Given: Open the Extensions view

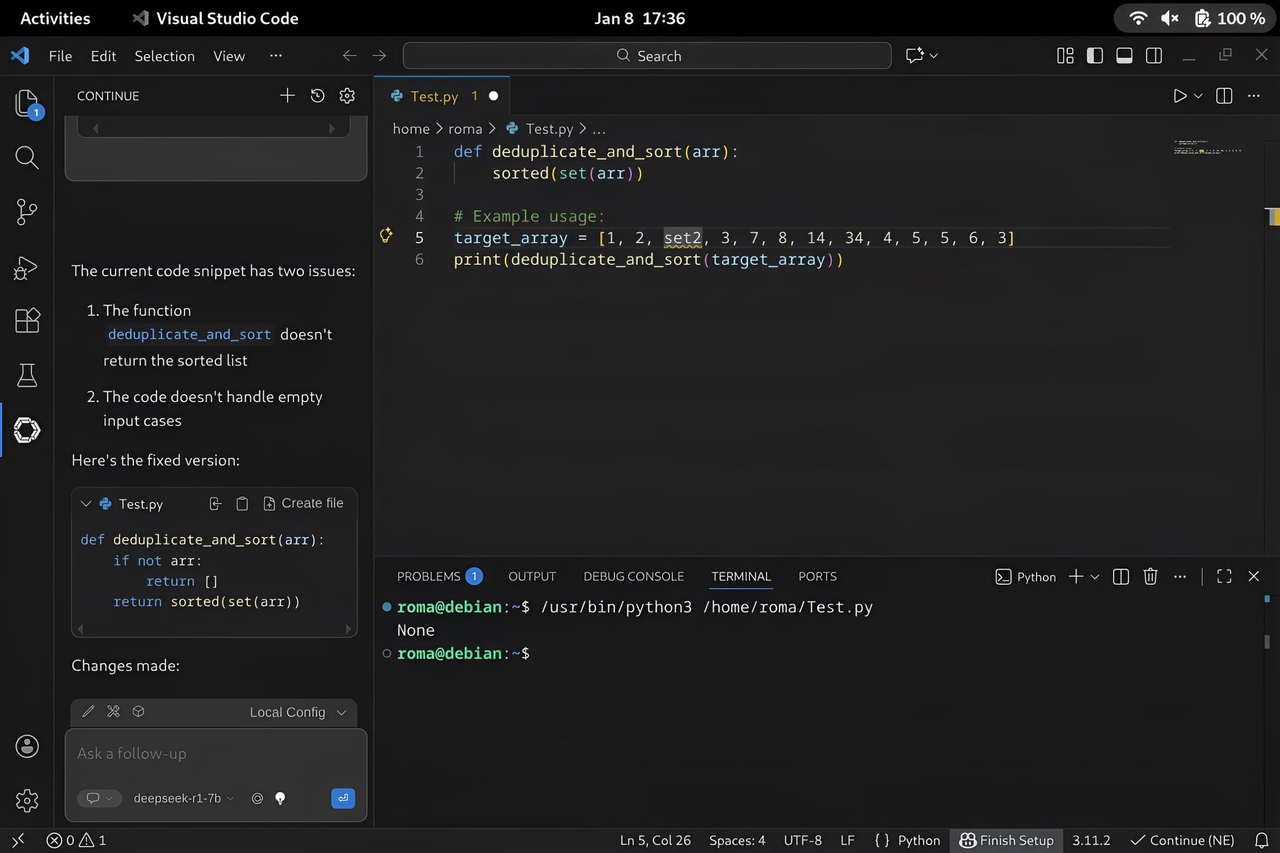Looking at the screenshot, I should click(27, 321).
